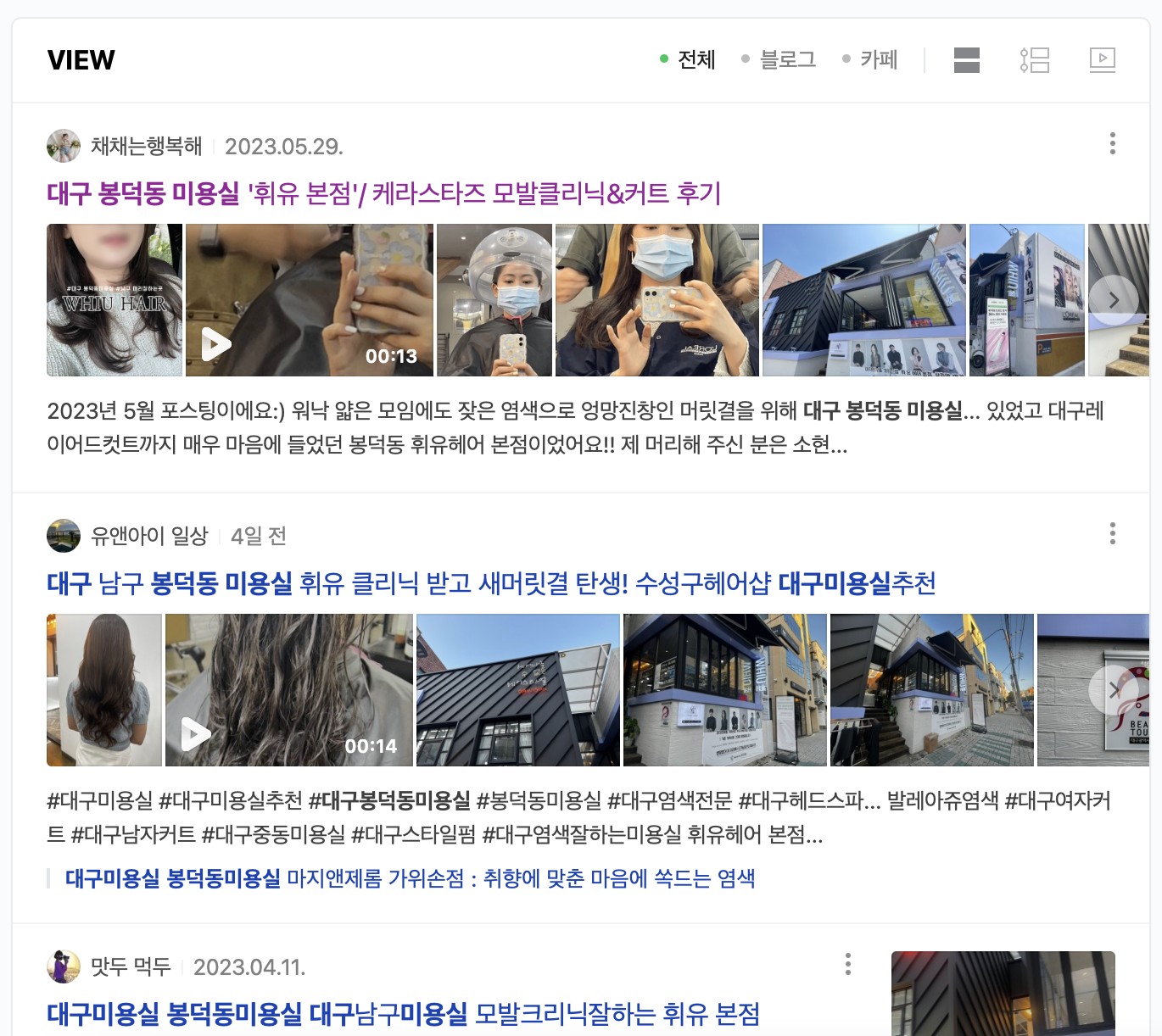Viewport: 1162px width, 1036px height.
Task: Select the list view layout icon
Action: pos(1035,60)
